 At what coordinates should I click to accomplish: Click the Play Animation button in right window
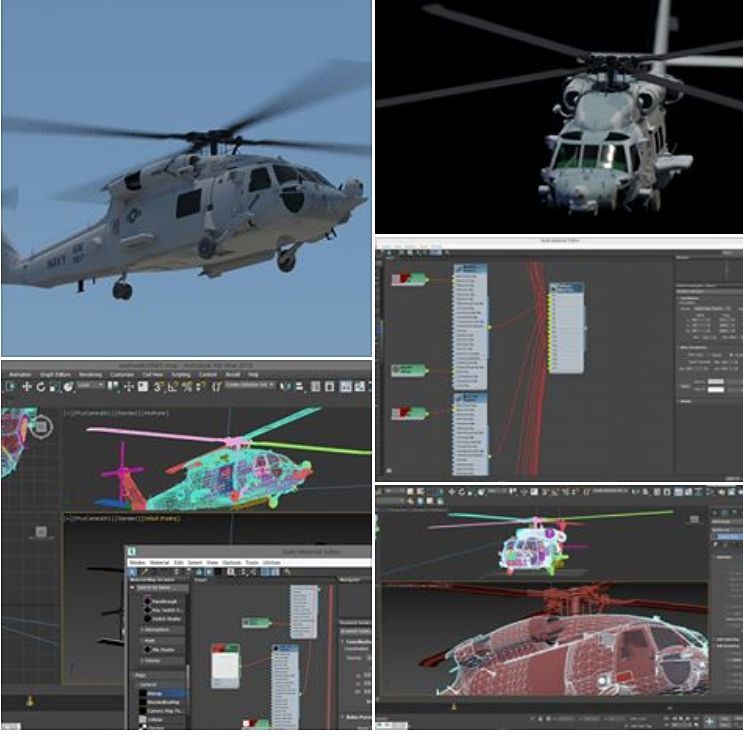[x=680, y=719]
